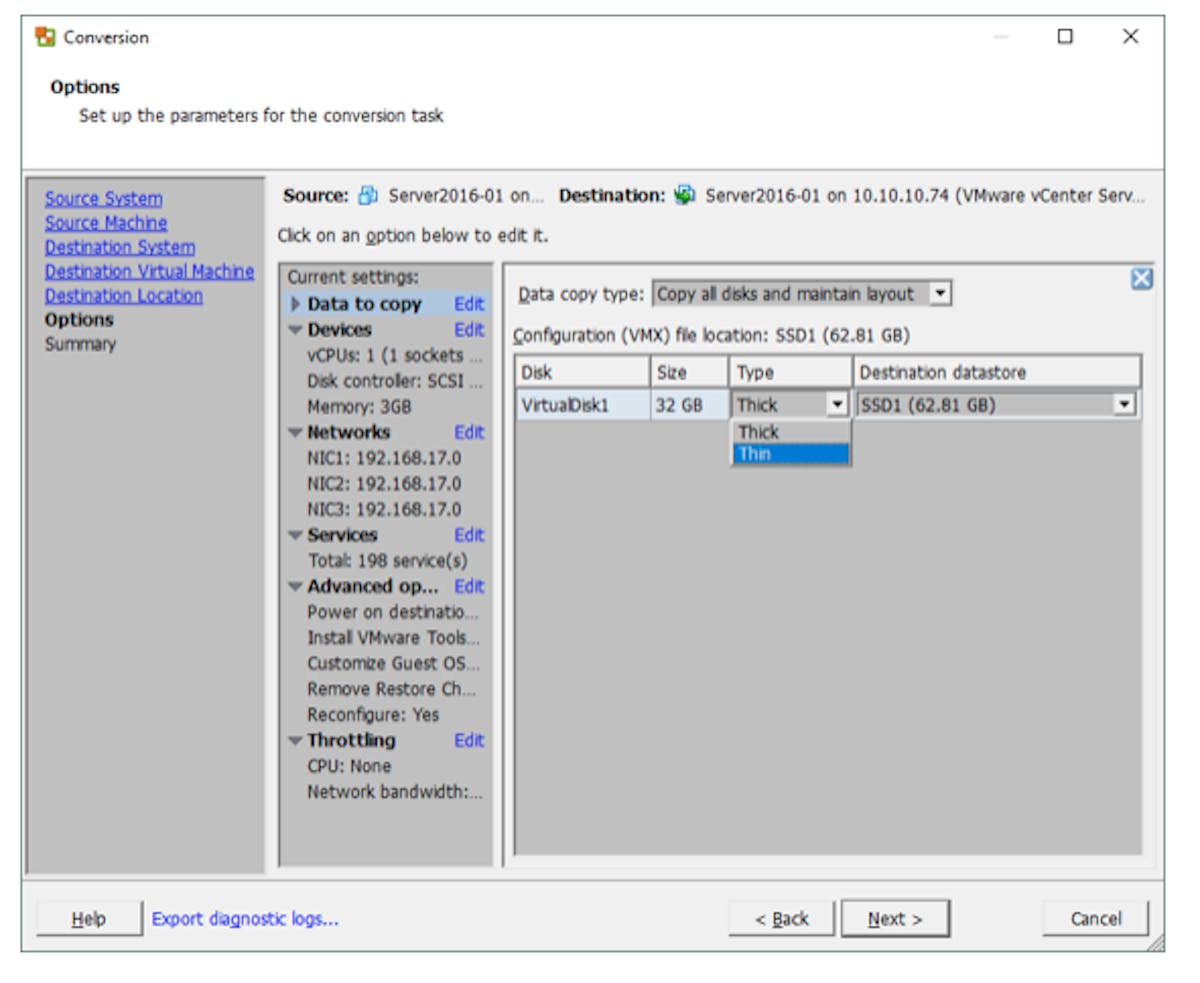Click Edit next to Services
The height and width of the screenshot is (983, 1200).
pos(468,535)
